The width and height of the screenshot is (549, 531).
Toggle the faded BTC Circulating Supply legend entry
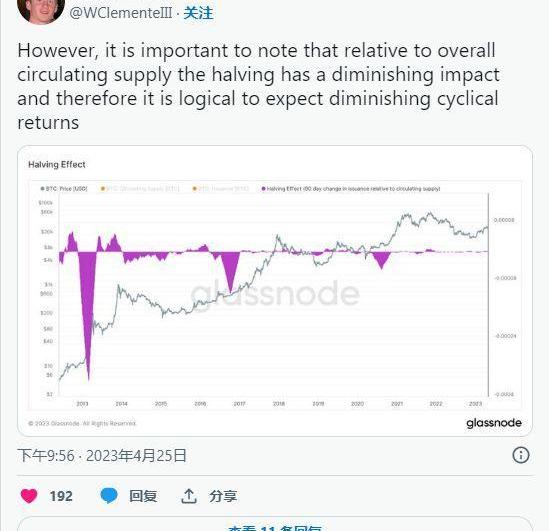click(x=140, y=189)
